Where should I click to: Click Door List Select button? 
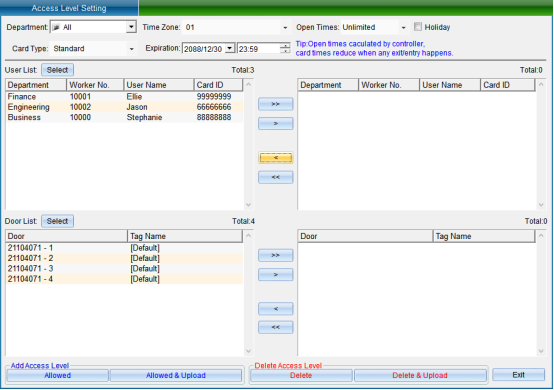tap(57, 221)
